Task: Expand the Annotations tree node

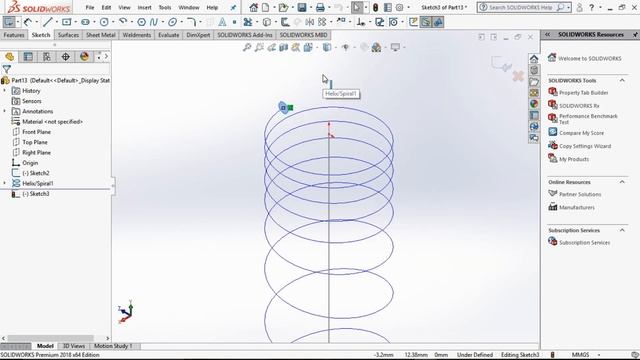Action: point(5,111)
